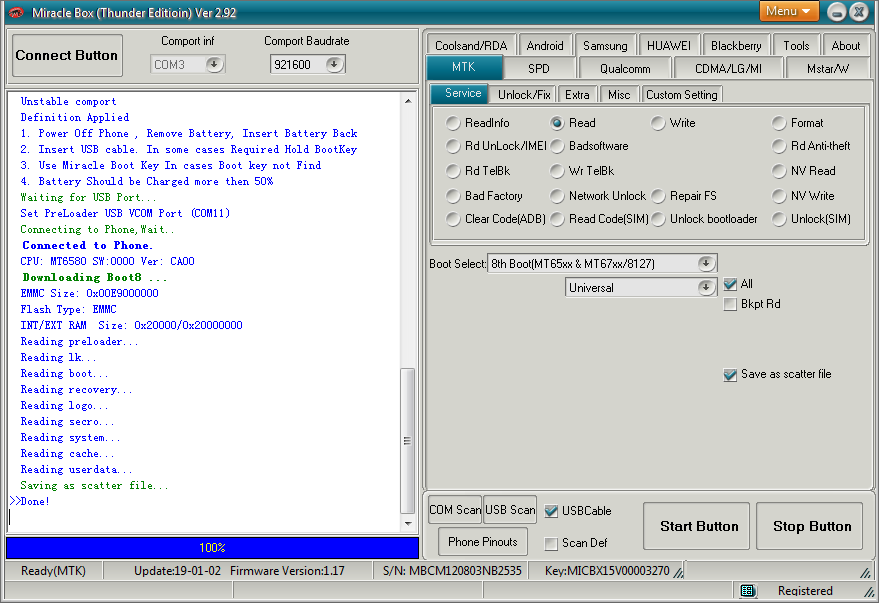Click the Stop Button
Screen dimensions: 879x603
tap(809, 526)
